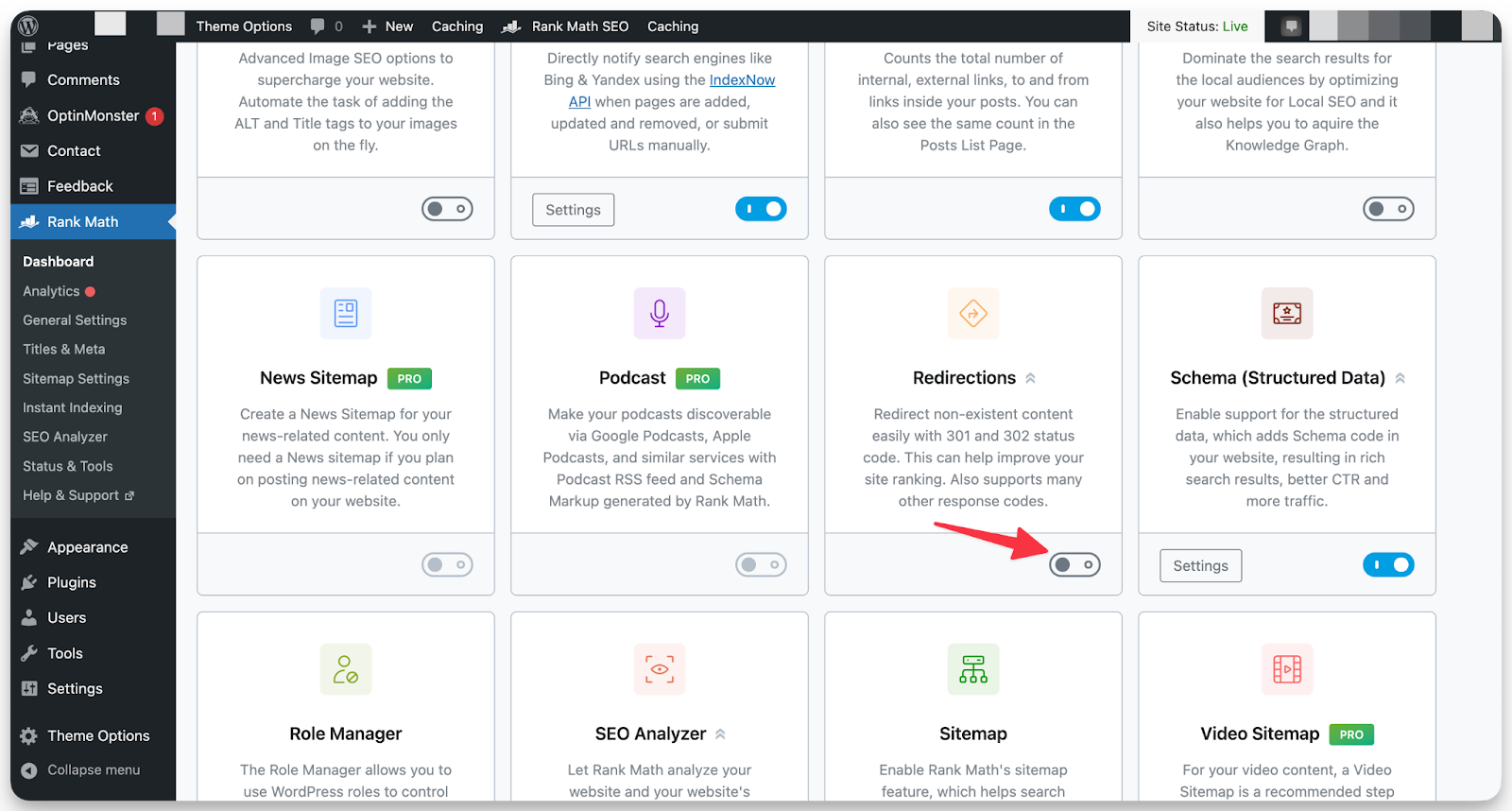Click the Contact envelope sidebar icon
1512x811 pixels.
(x=29, y=150)
